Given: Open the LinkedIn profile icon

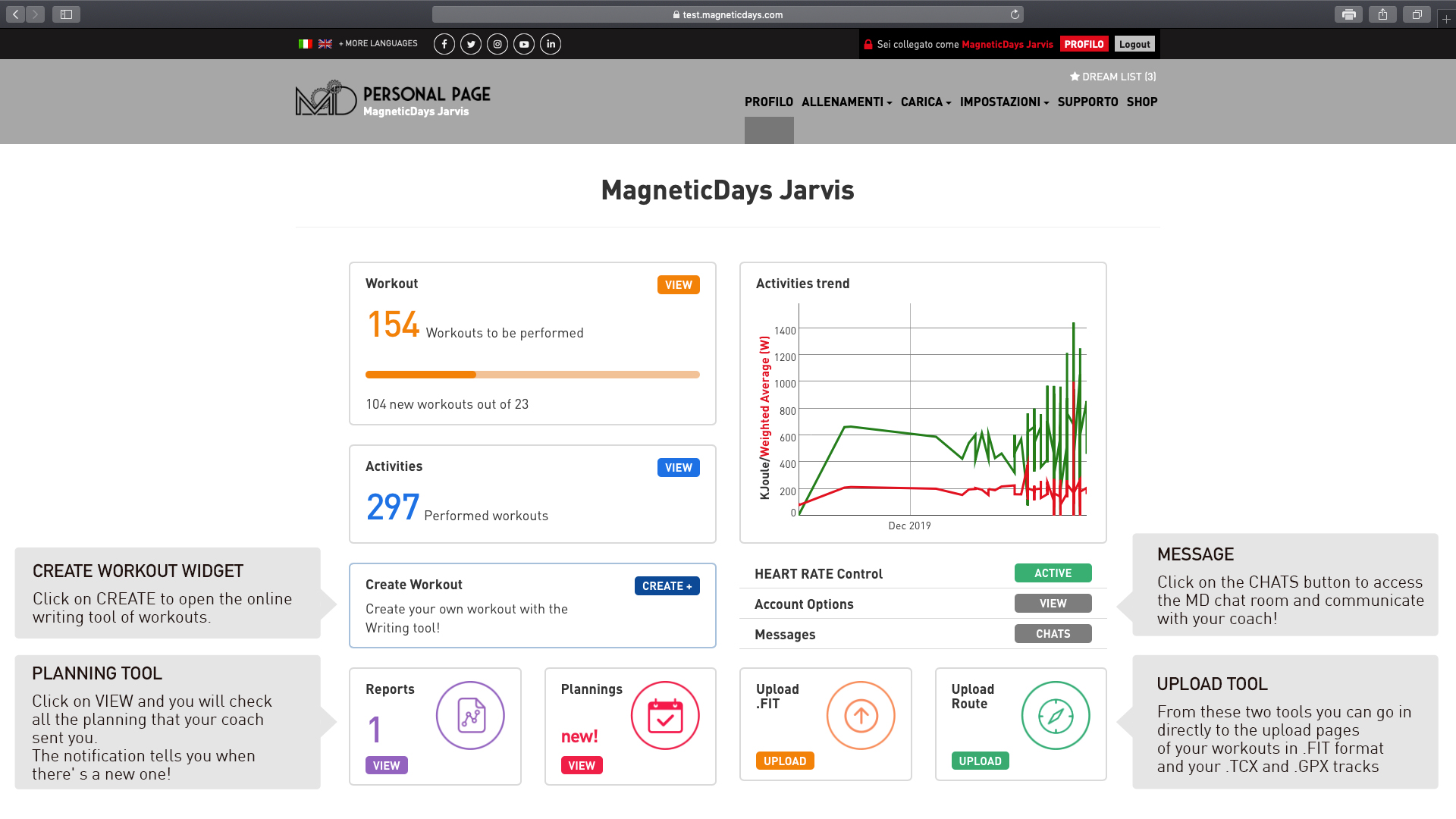Looking at the screenshot, I should (x=551, y=44).
